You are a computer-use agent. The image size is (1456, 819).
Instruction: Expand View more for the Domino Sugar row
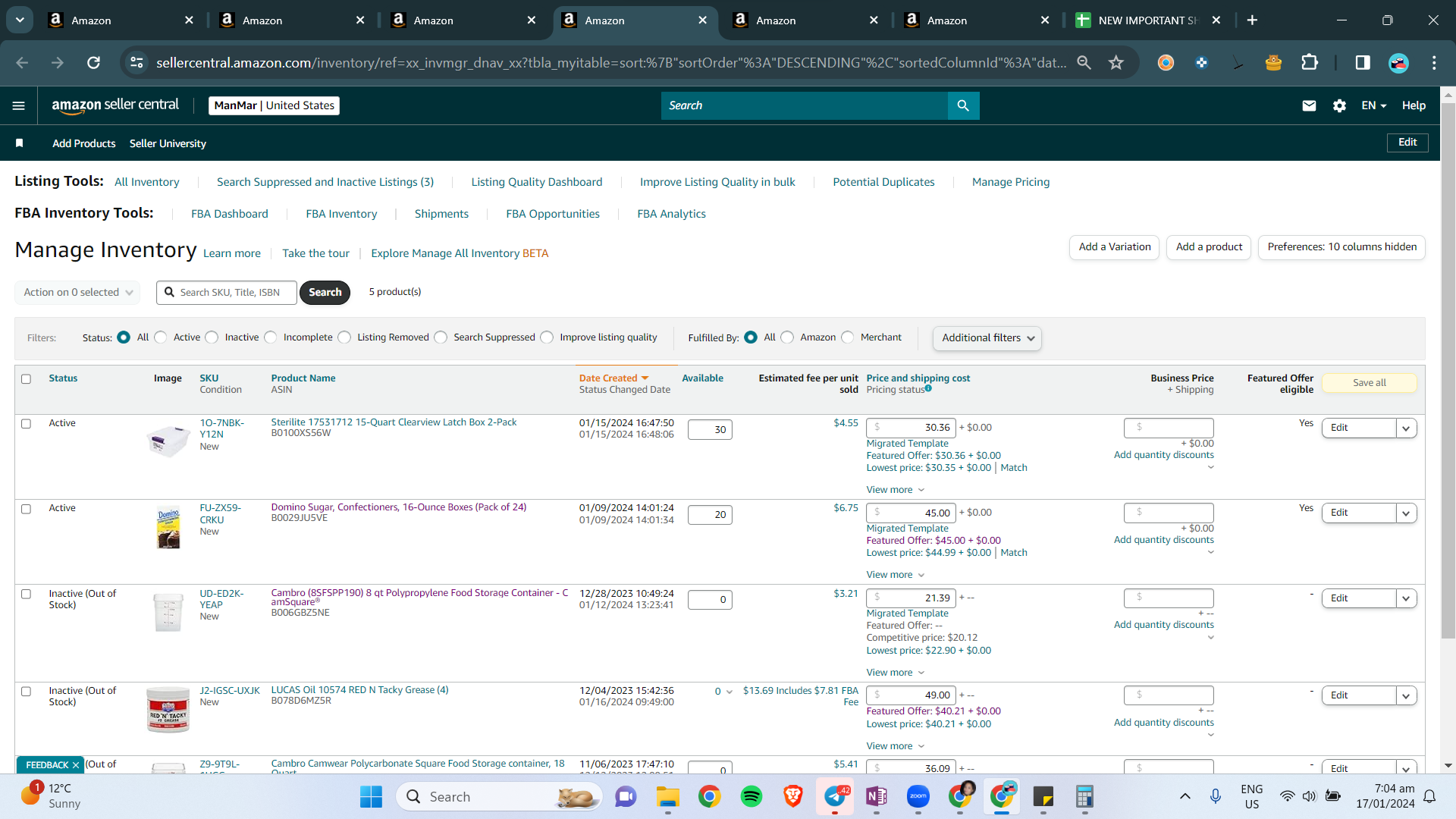[895, 575]
